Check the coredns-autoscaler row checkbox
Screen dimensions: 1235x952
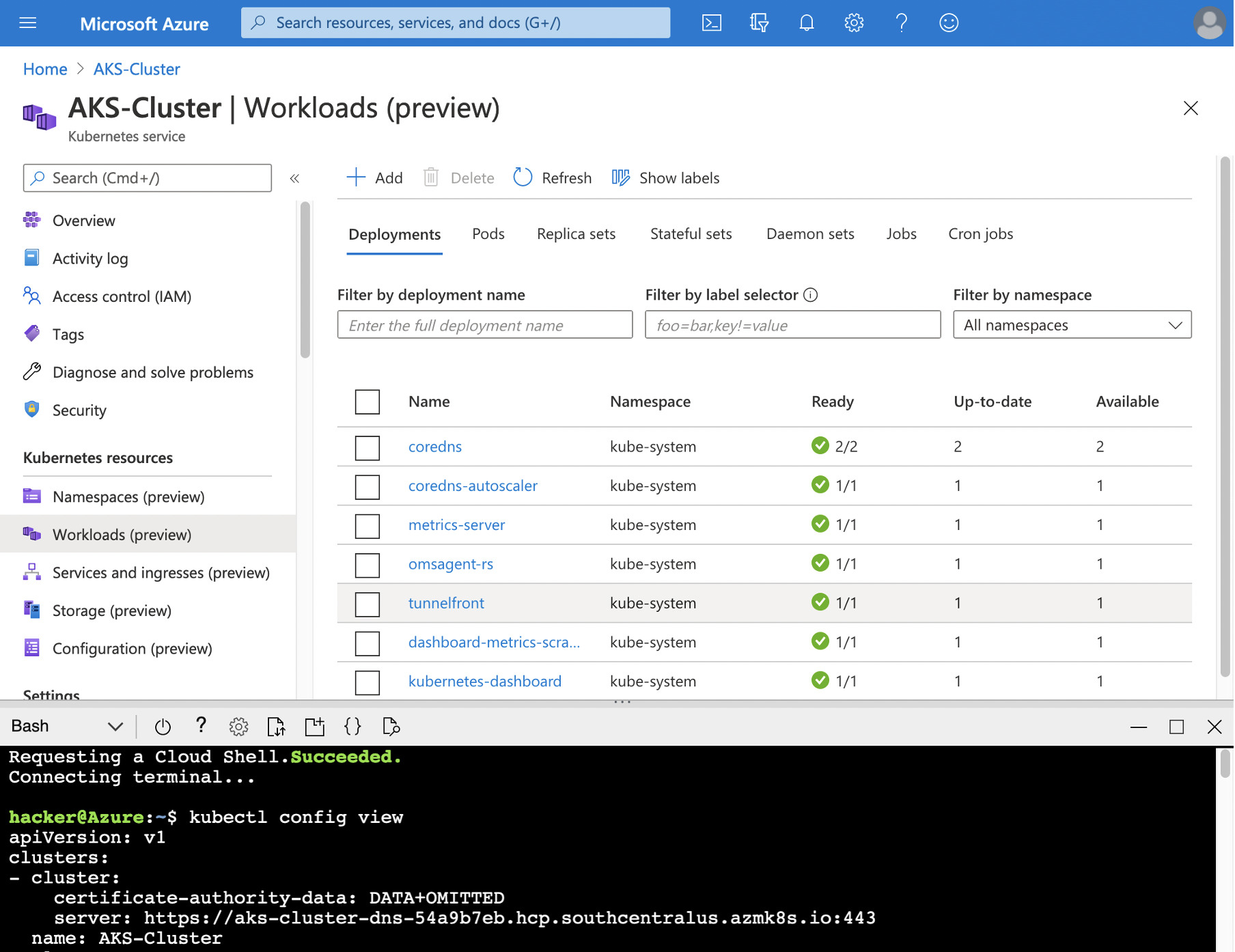pos(367,487)
